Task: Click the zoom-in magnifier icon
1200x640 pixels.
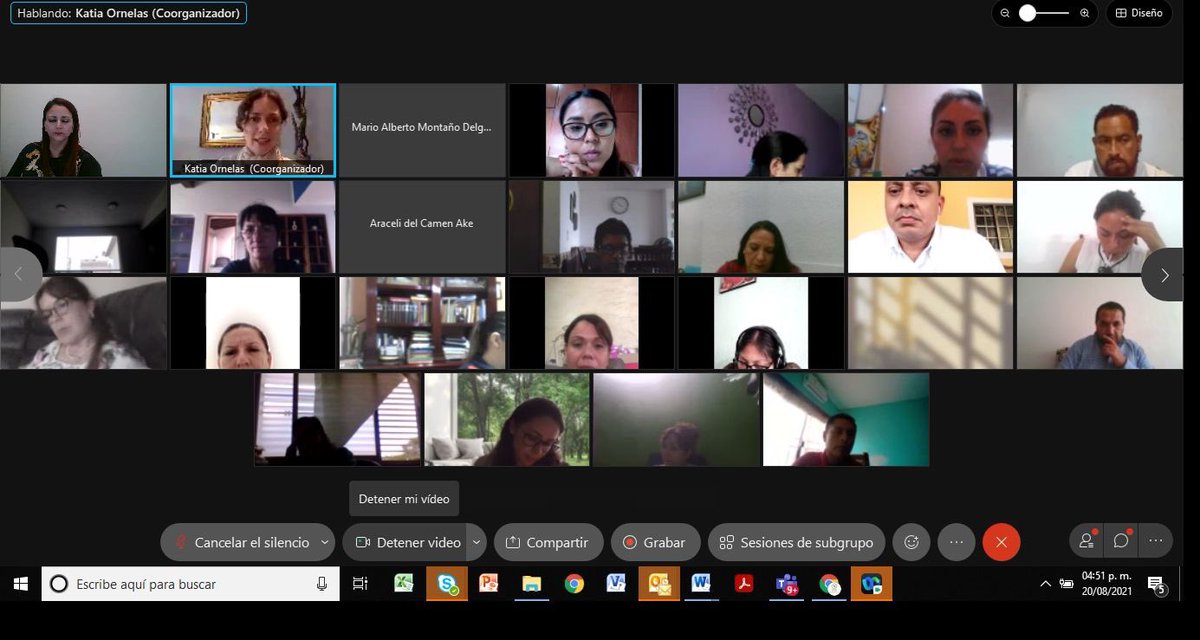Action: (1084, 13)
